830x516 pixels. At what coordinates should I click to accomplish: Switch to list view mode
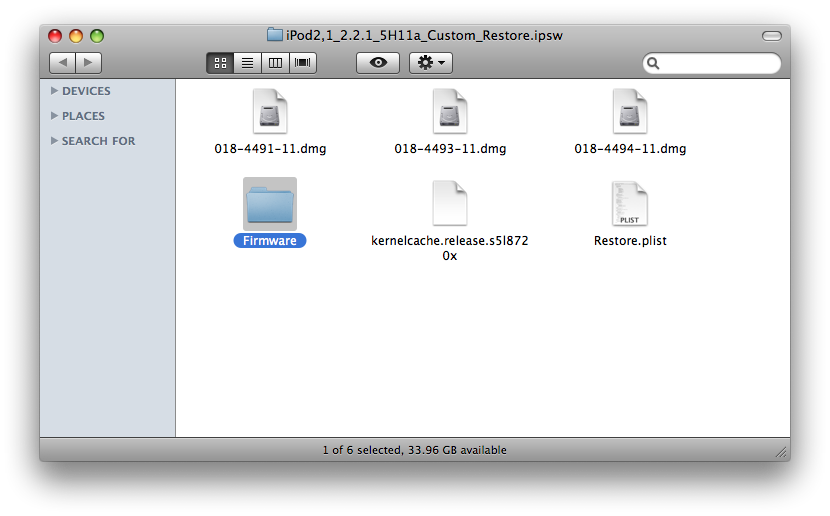click(x=247, y=63)
